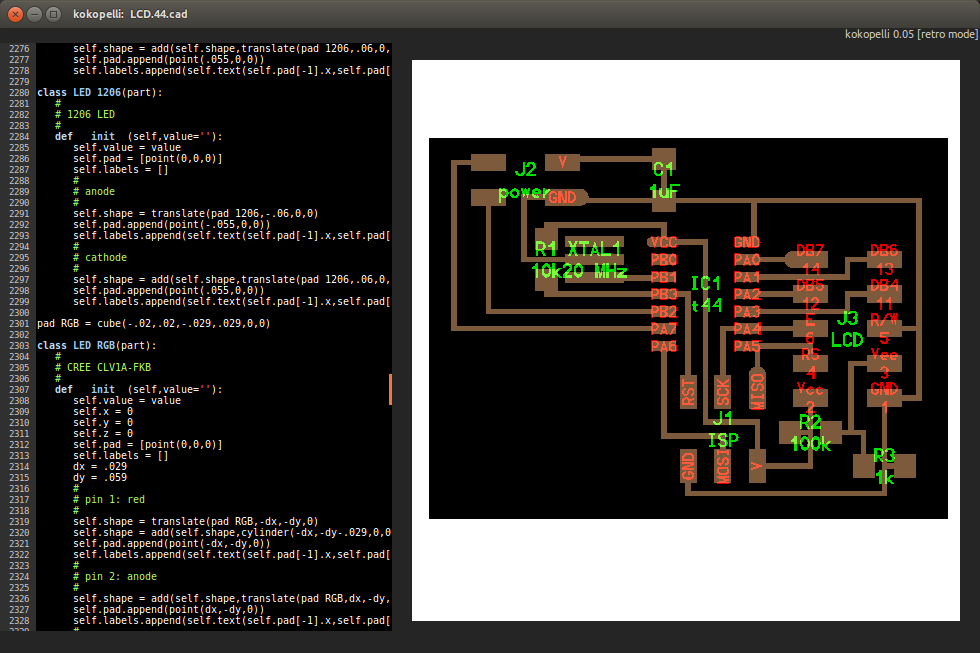Click the '100k' resistor value label
Screen dimensions: 980x653
tap(811, 444)
